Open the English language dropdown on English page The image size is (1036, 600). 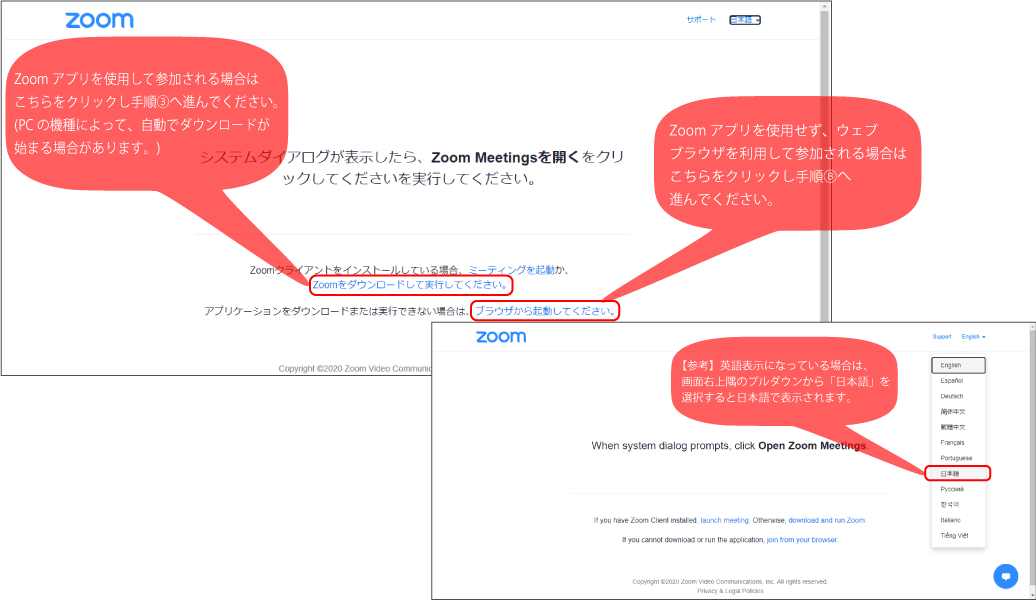973,337
